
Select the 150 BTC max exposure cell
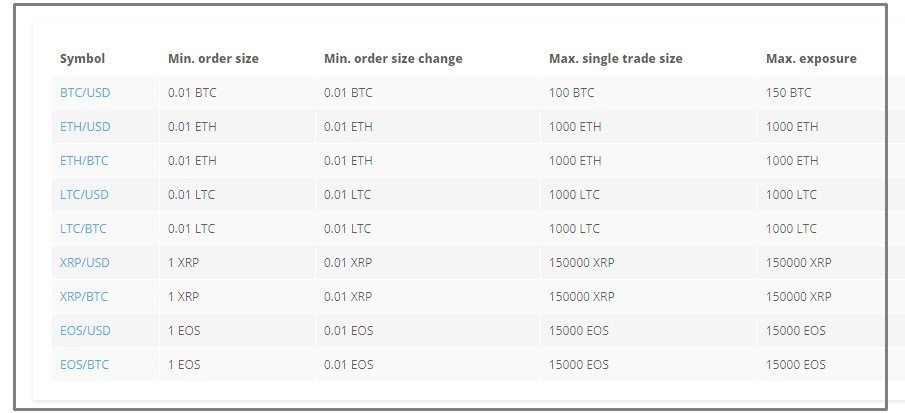tap(788, 92)
